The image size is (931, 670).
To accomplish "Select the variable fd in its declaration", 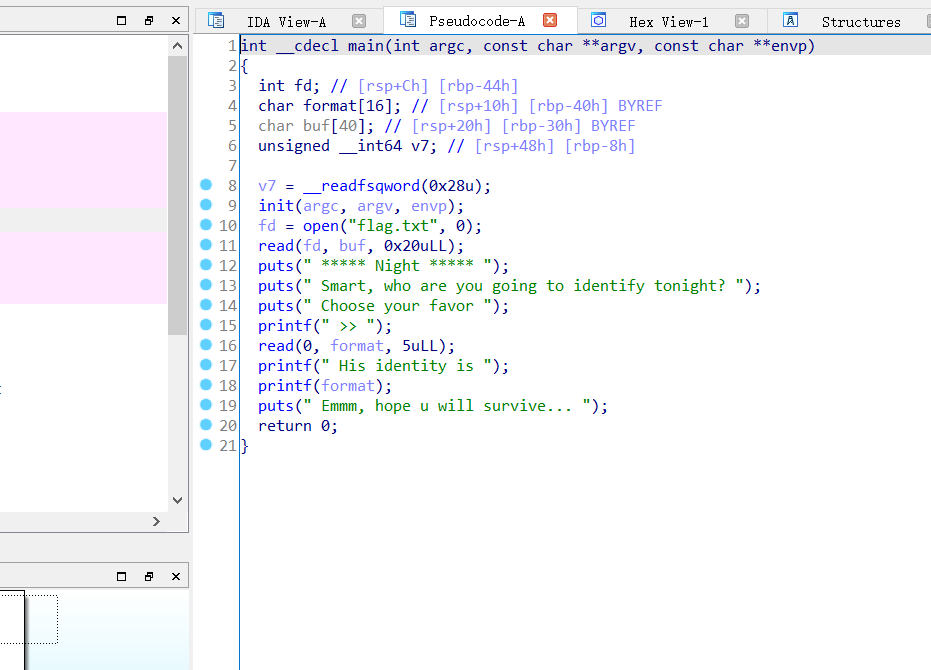I will point(303,86).
